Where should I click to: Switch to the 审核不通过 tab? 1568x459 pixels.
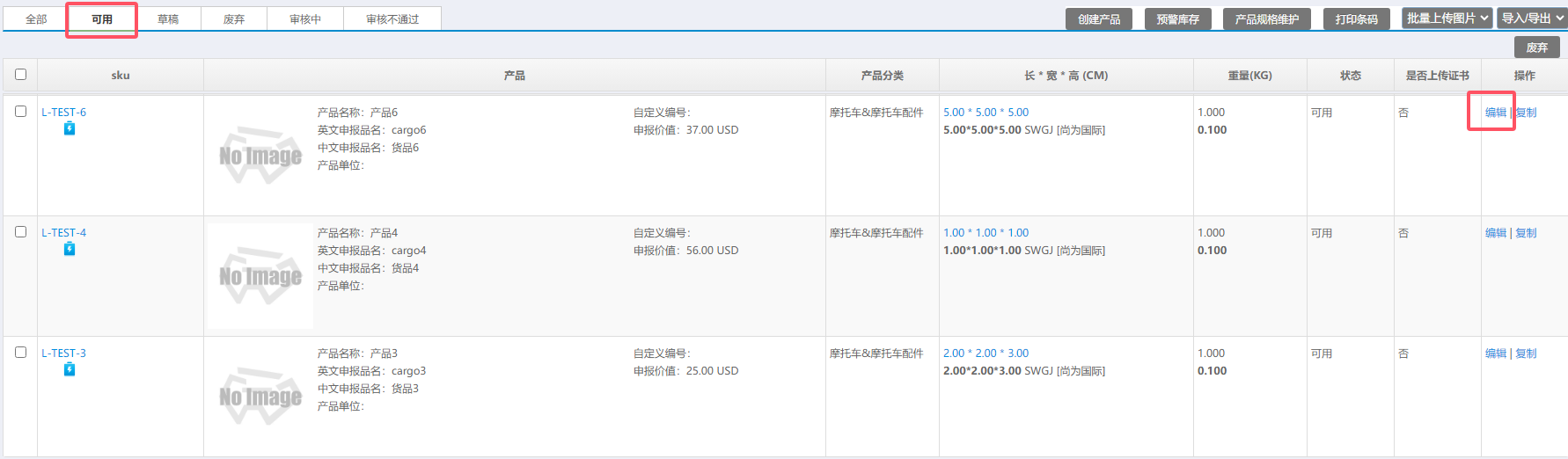392,19
